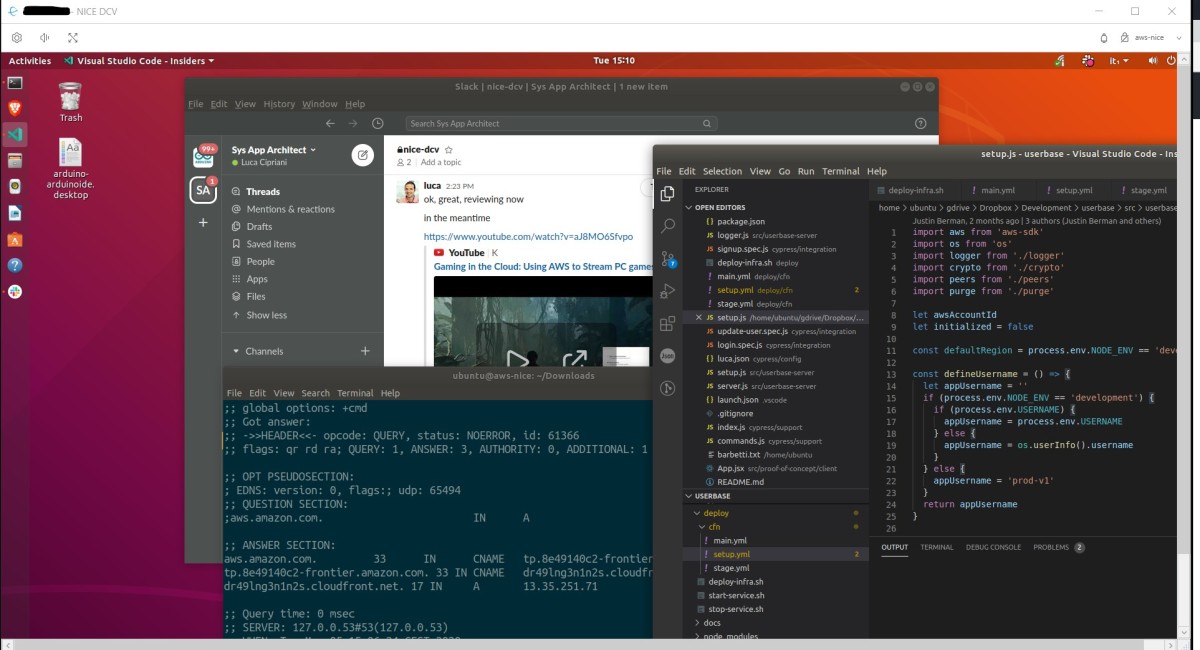The height and width of the screenshot is (650, 1200).
Task: Open the Terminal menu in VS Code
Action: 840,171
